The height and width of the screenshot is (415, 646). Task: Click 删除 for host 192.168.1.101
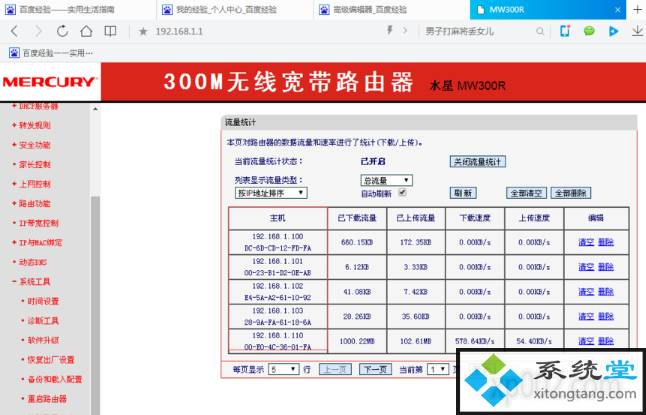pos(606,267)
